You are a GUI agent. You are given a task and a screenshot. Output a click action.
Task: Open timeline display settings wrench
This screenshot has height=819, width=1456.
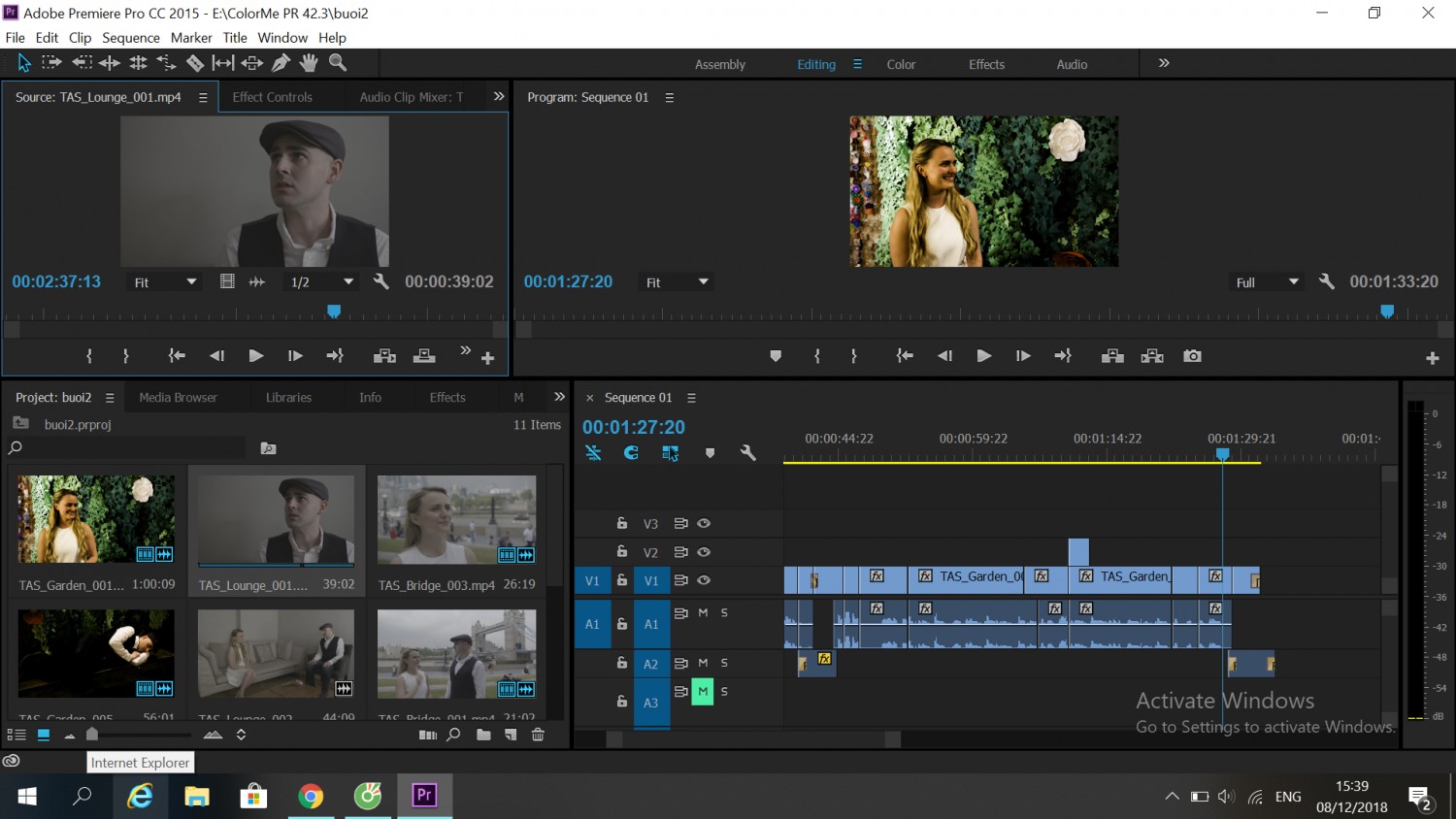[747, 453]
